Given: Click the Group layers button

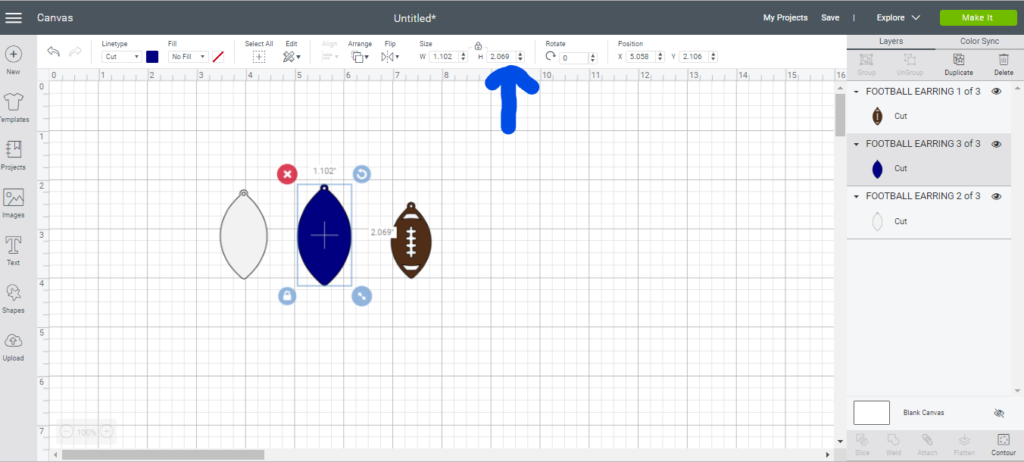Looking at the screenshot, I should (x=867, y=64).
